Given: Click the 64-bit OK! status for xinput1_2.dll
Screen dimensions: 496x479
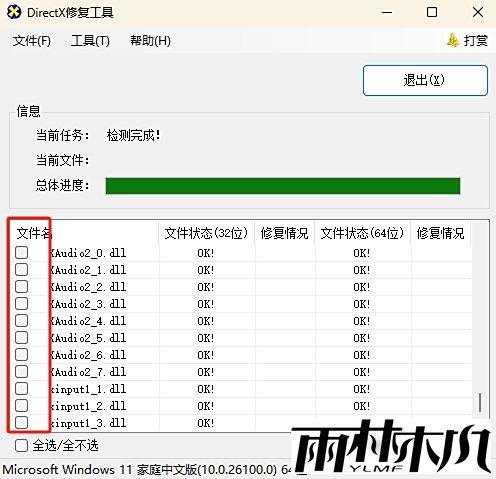Looking at the screenshot, I should [362, 406].
